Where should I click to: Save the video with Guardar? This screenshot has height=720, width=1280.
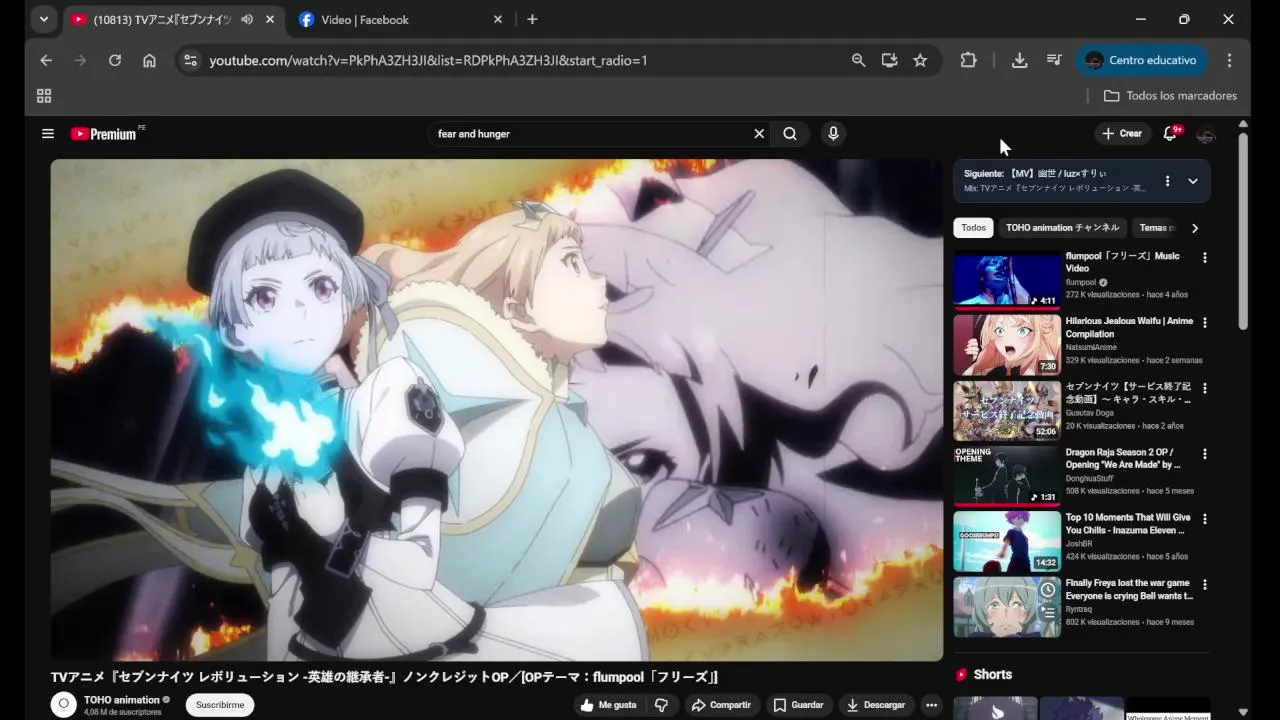click(798, 705)
